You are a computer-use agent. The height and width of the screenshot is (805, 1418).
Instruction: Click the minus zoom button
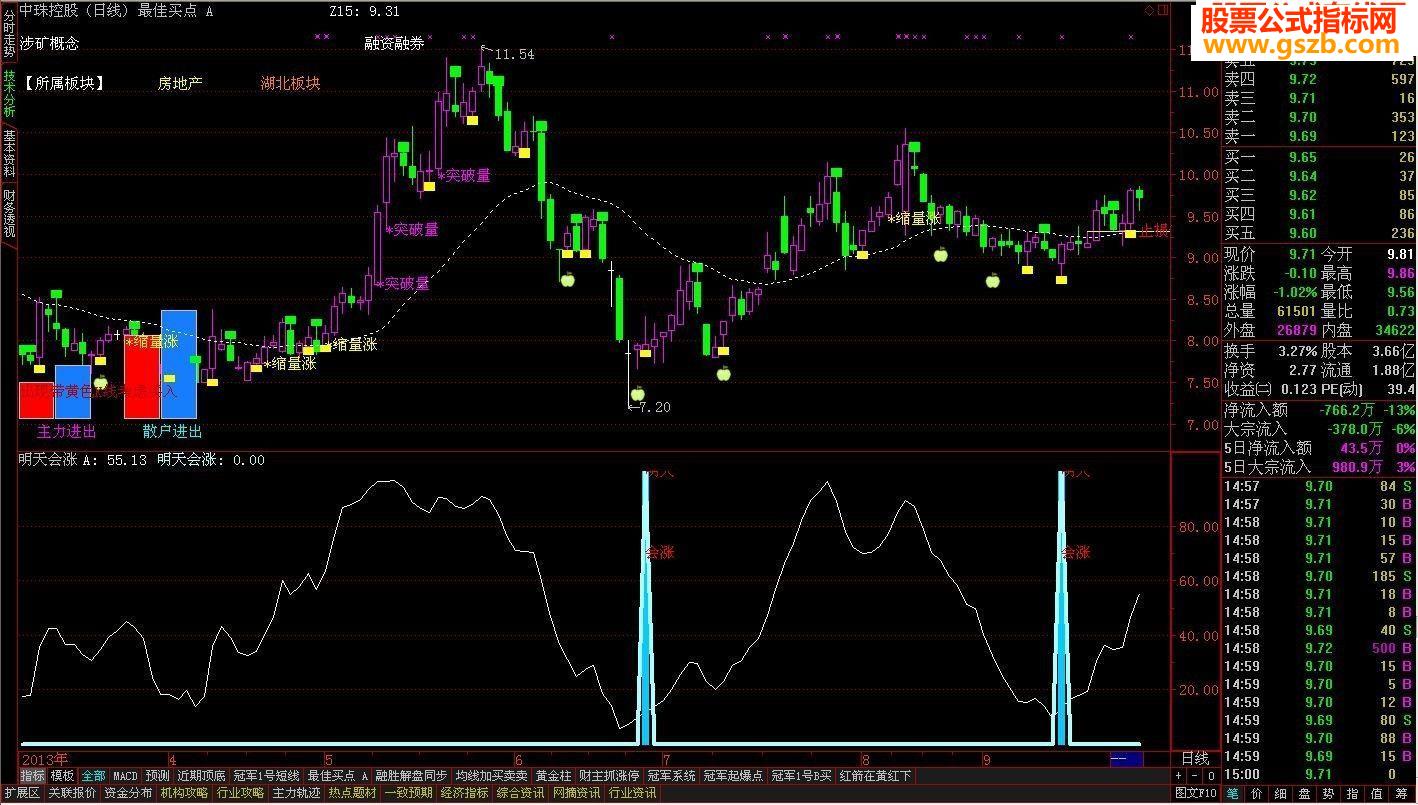click(x=1194, y=776)
